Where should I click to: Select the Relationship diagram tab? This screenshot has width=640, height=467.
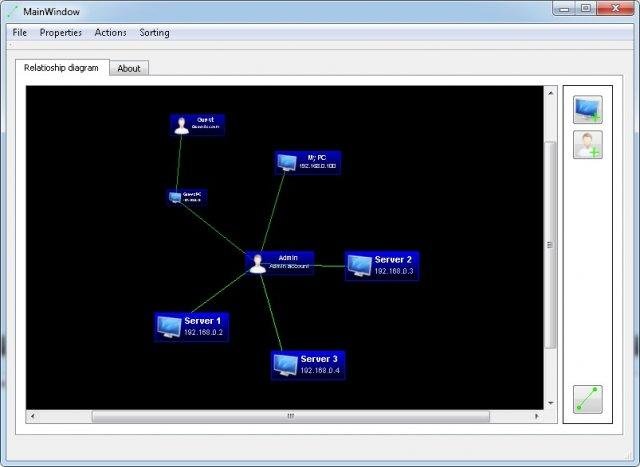coord(62,67)
